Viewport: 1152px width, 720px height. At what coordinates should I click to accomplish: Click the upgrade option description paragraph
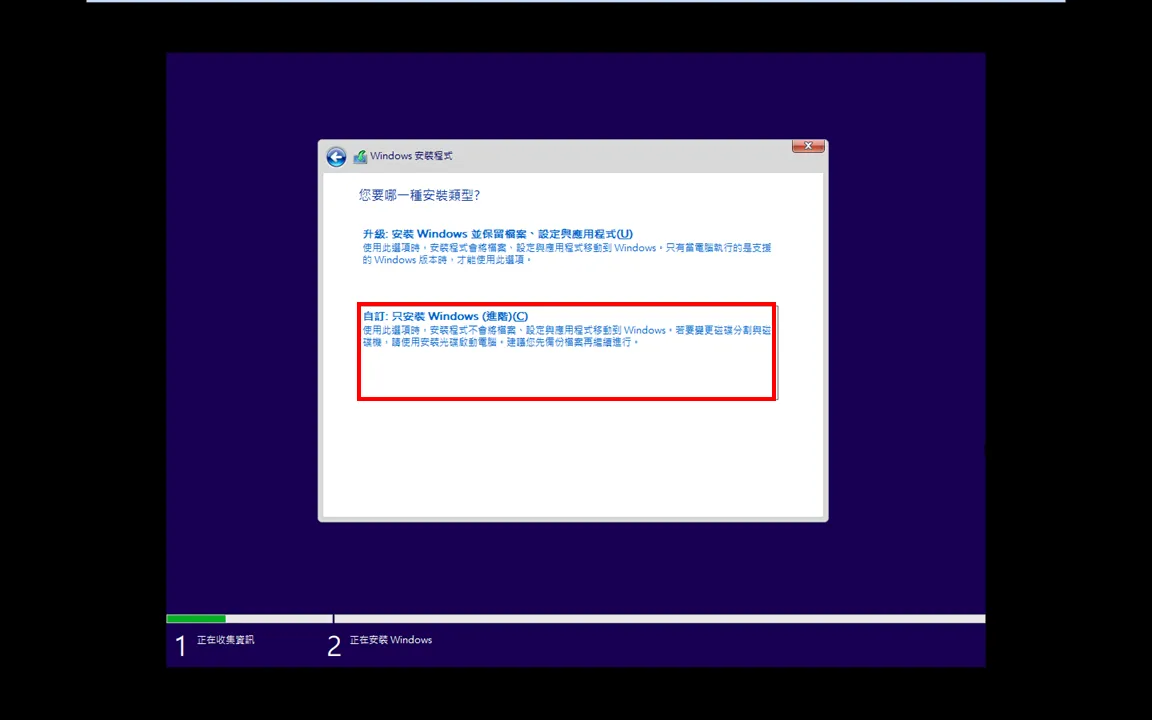pos(566,253)
